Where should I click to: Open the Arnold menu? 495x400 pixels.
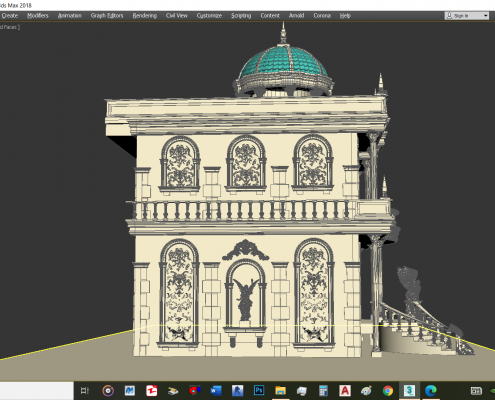click(x=296, y=16)
